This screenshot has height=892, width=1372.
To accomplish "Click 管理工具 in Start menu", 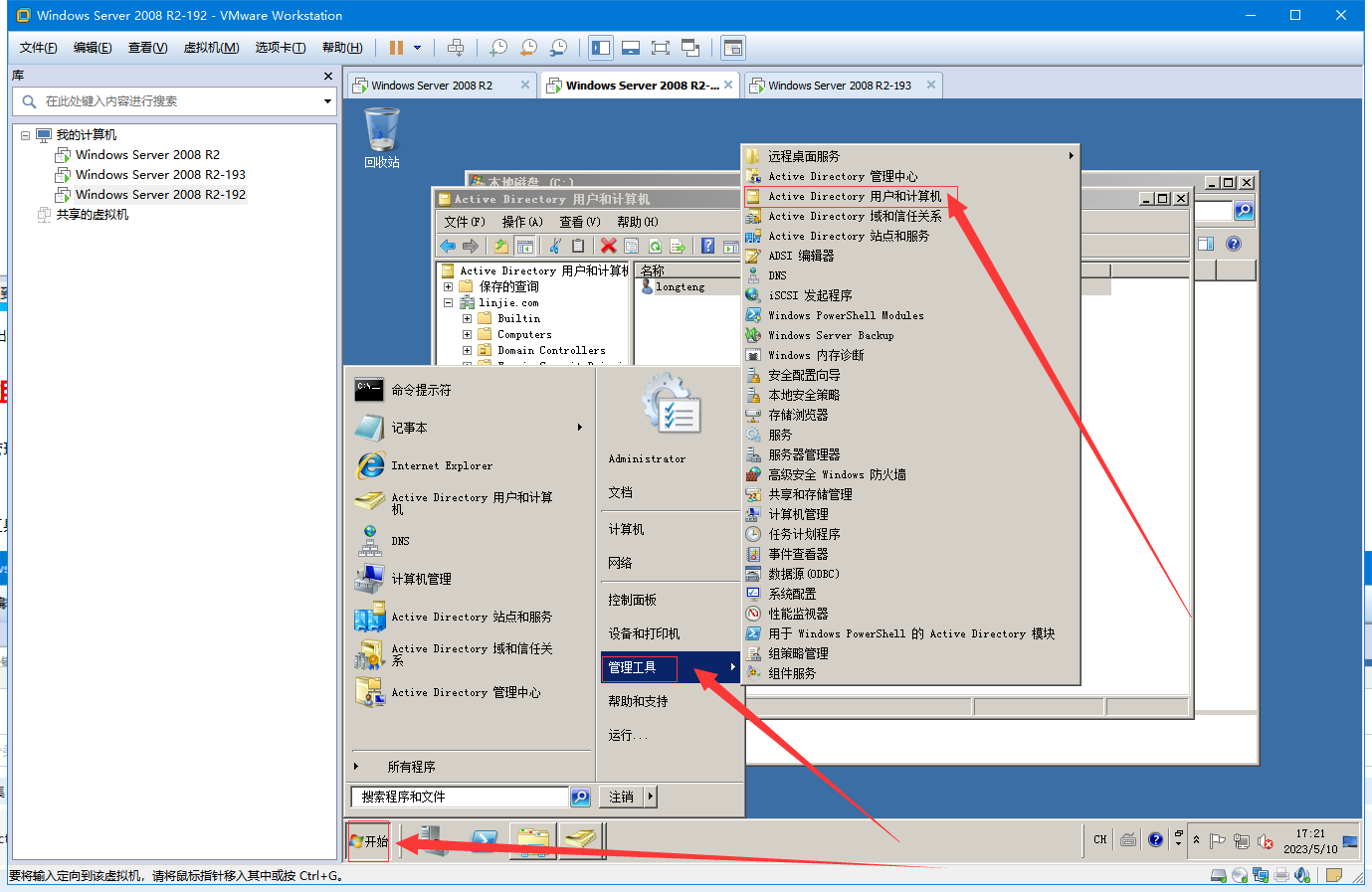I will tap(671, 667).
